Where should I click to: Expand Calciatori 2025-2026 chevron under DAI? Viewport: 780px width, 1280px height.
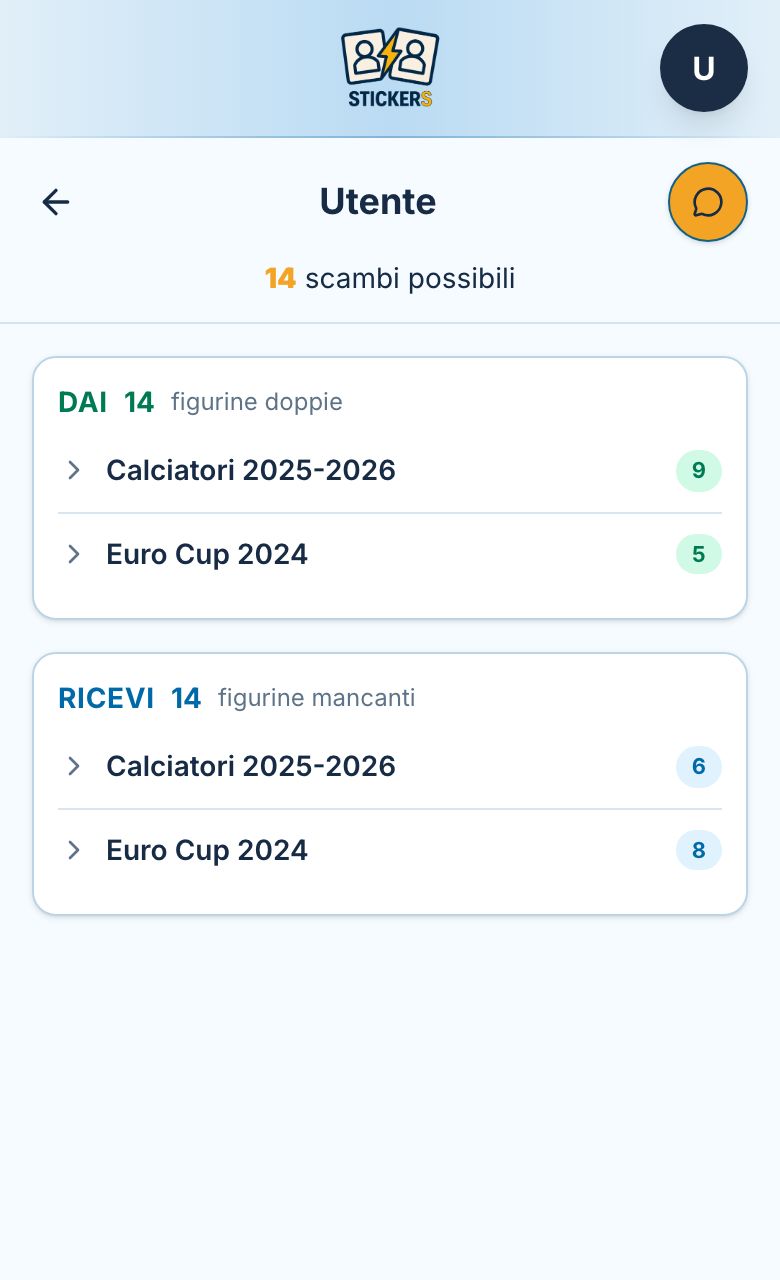[x=73, y=470]
